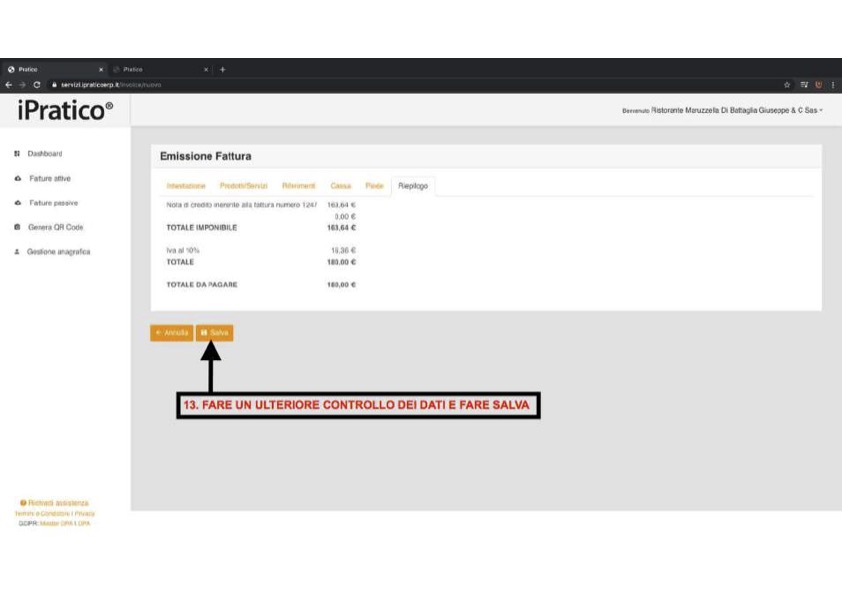
Task: Reload the page with browser refresh icon
Action: tap(36, 85)
